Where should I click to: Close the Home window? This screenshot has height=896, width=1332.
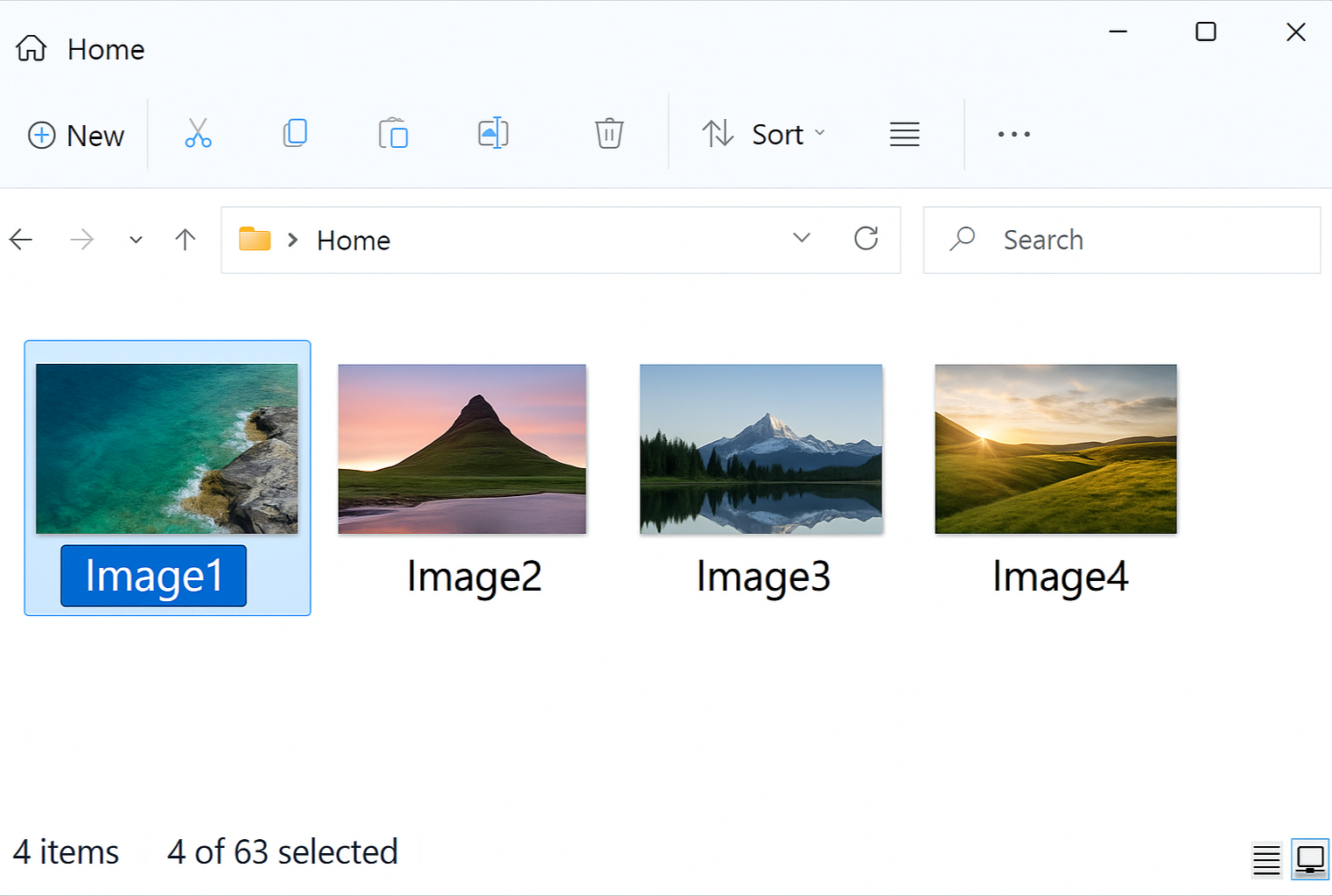click(1296, 31)
